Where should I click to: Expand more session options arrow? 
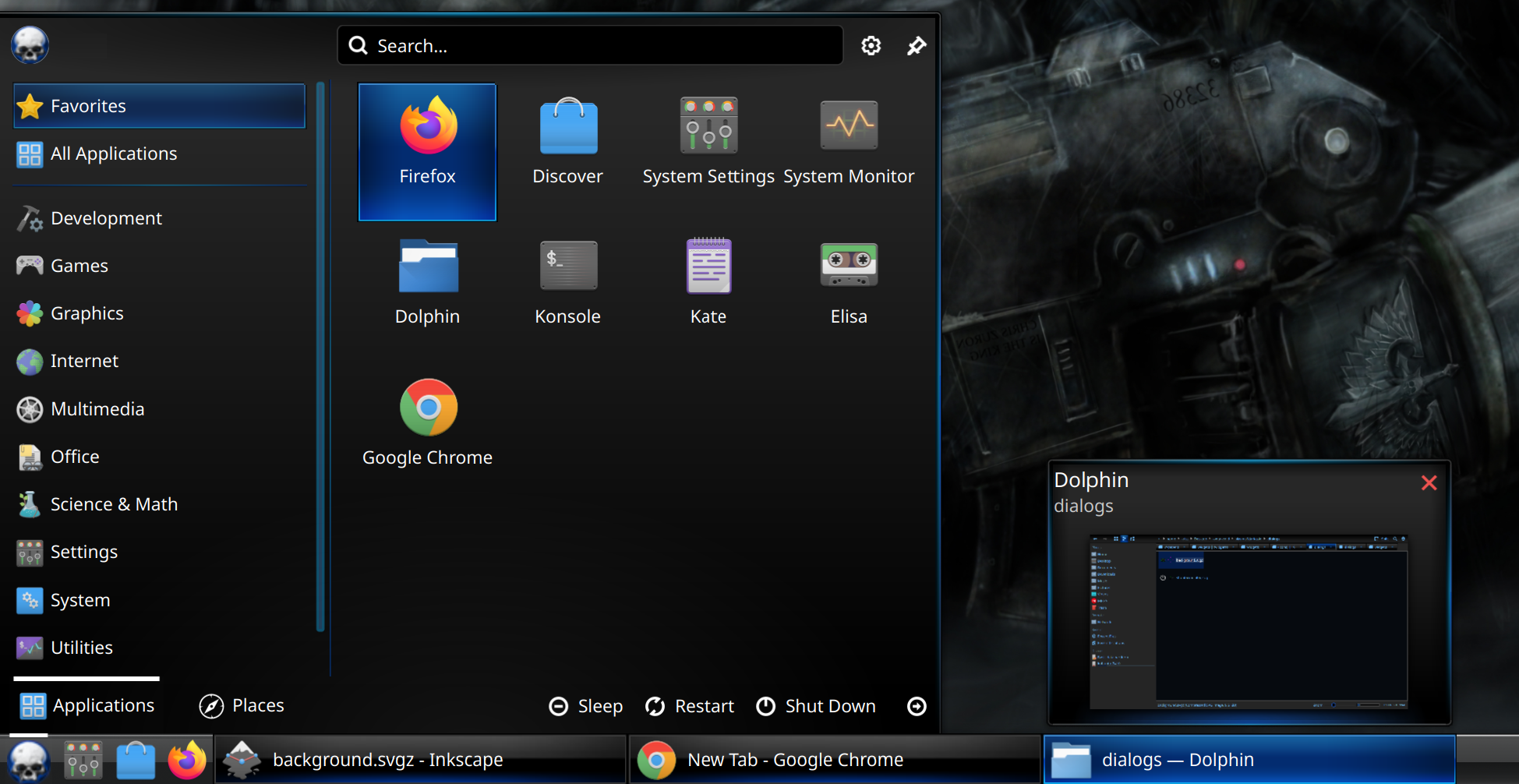pos(917,706)
